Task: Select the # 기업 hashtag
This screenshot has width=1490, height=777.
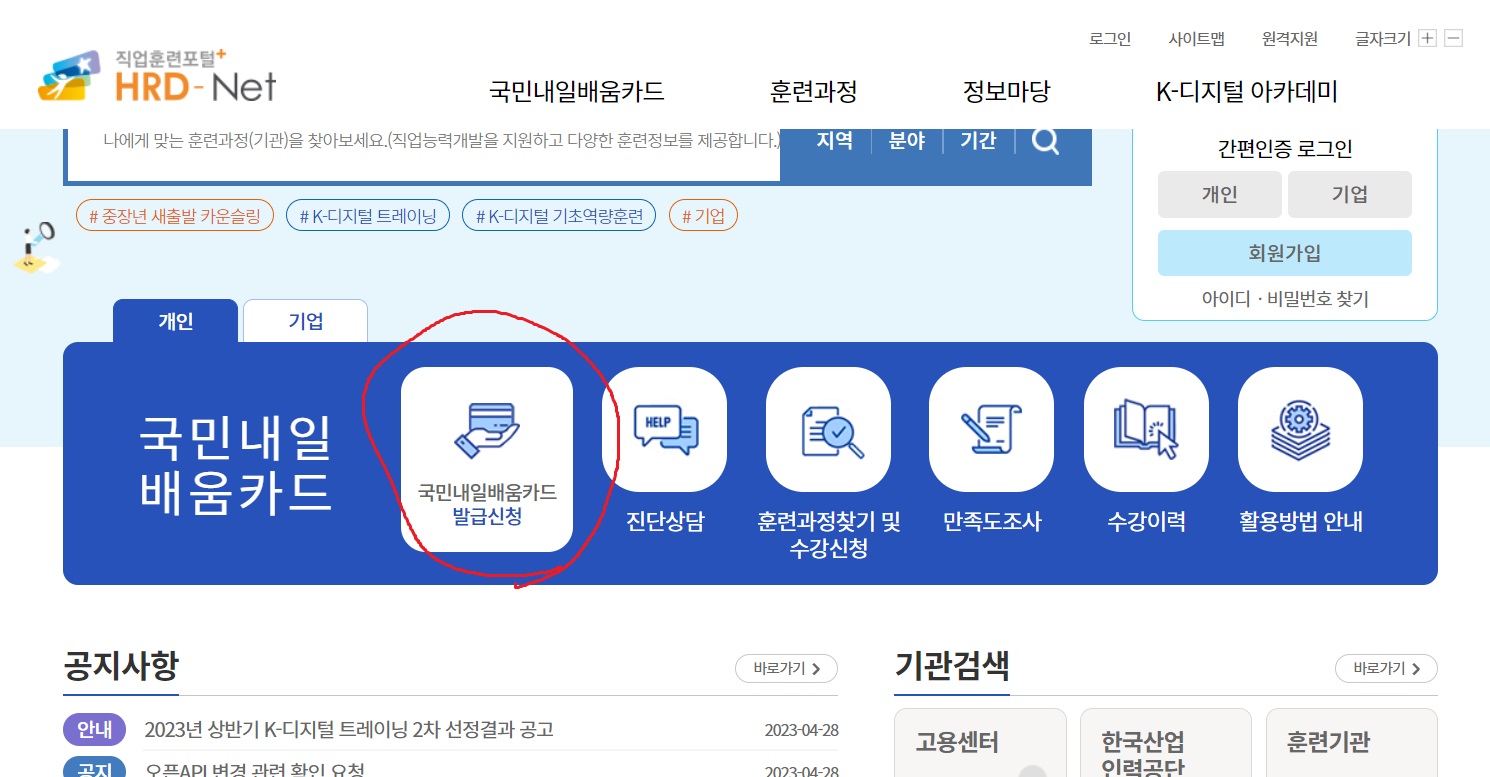Action: pos(703,215)
